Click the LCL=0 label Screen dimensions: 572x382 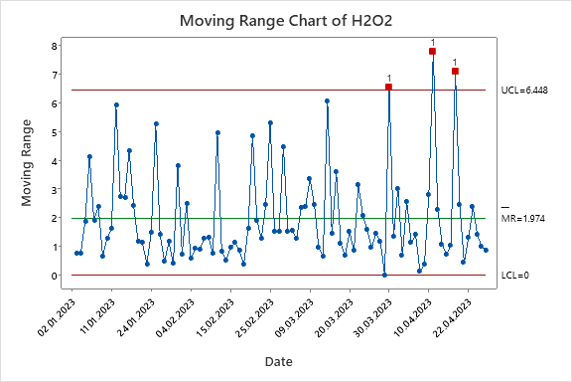pyautogui.click(x=515, y=275)
